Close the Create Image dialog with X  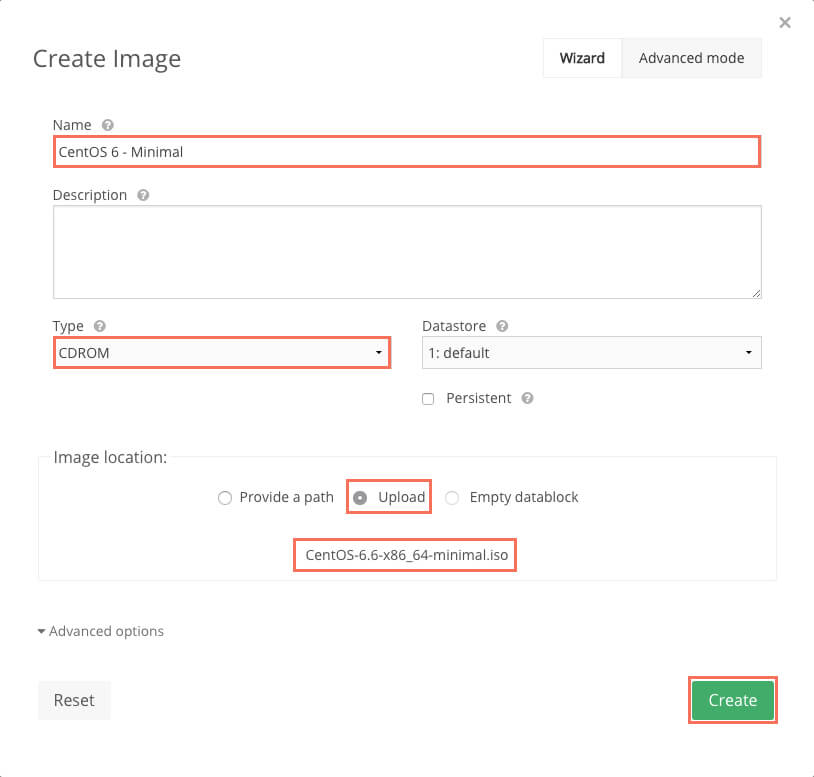pos(785,23)
